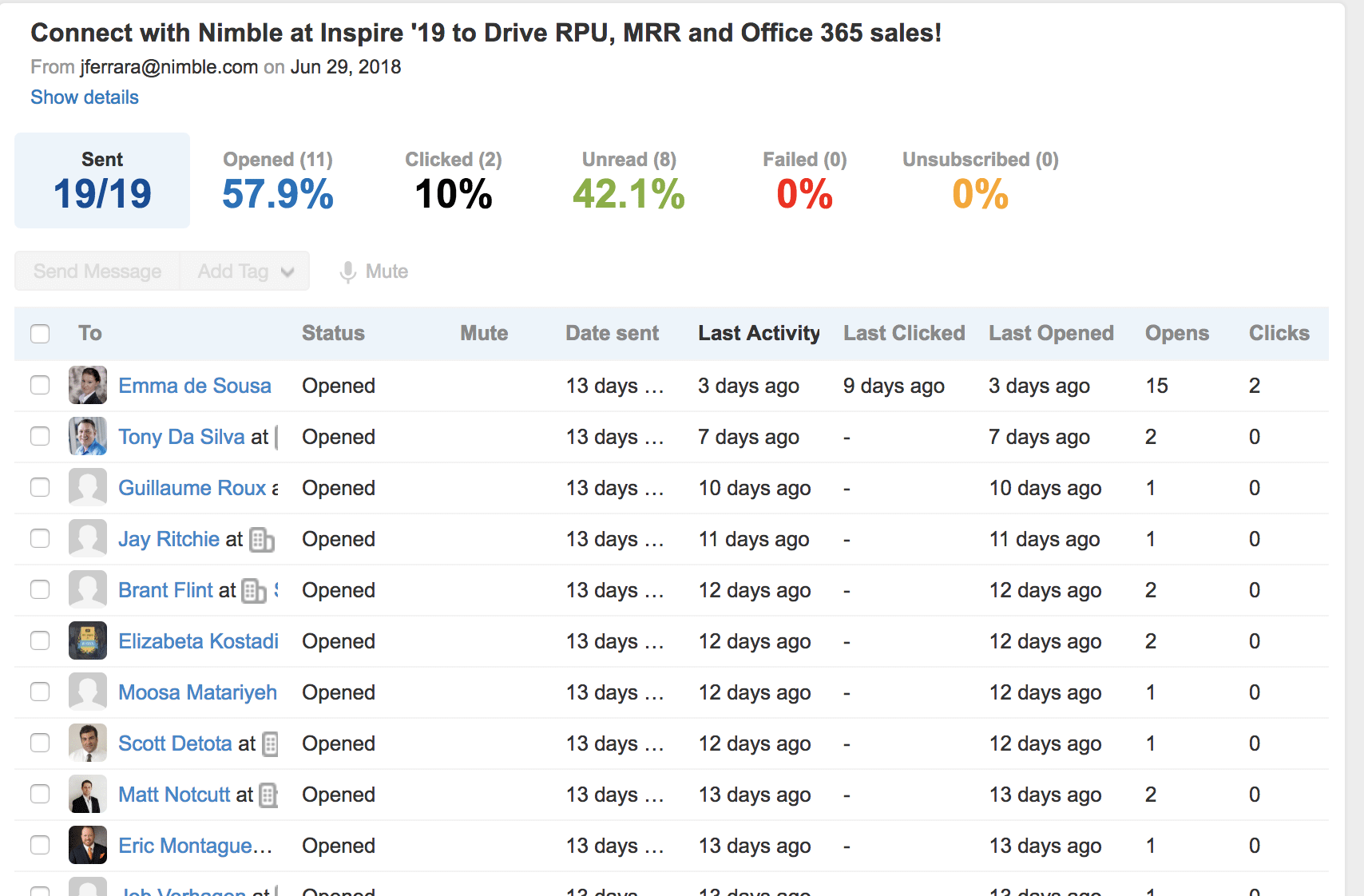Click the Mute microphone icon
This screenshot has width=1364, height=896.
click(347, 272)
